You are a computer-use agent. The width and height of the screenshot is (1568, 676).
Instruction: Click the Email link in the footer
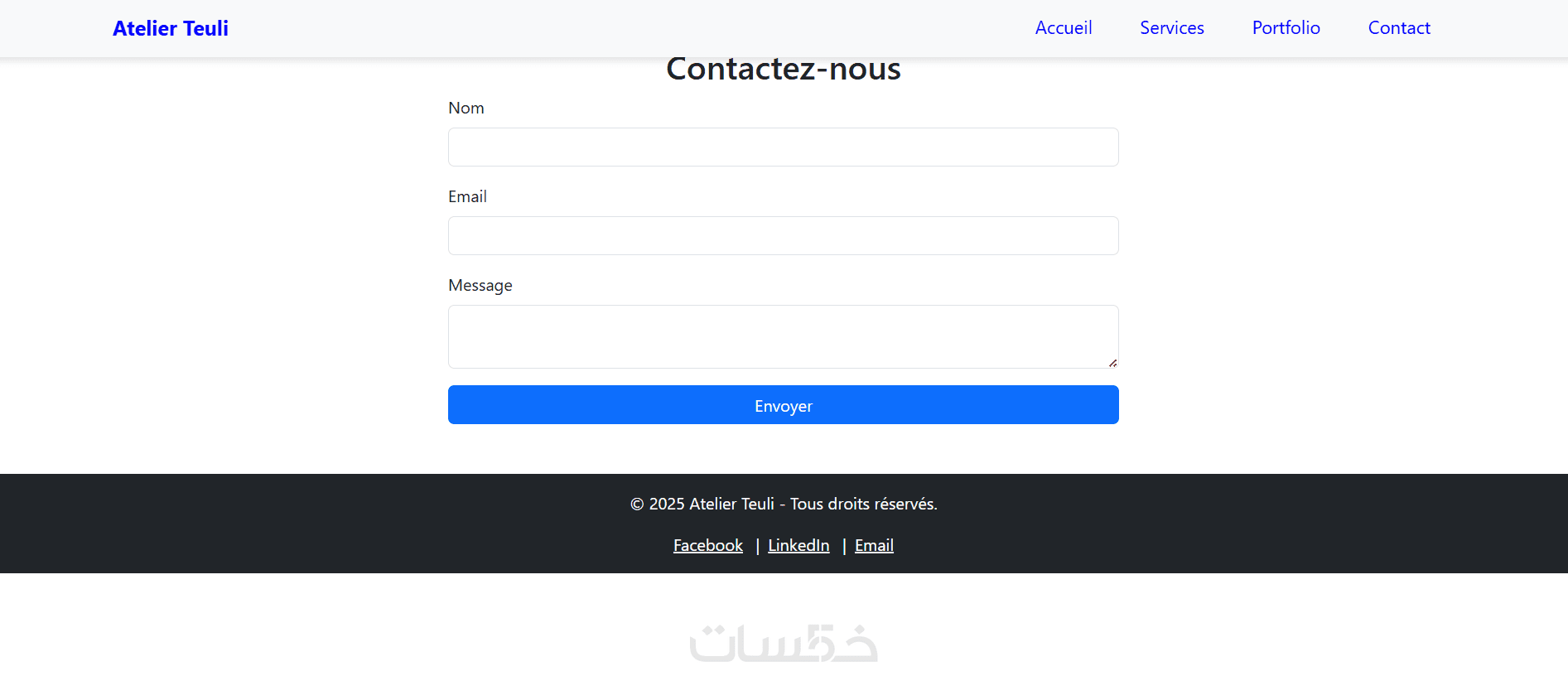pyautogui.click(x=874, y=545)
